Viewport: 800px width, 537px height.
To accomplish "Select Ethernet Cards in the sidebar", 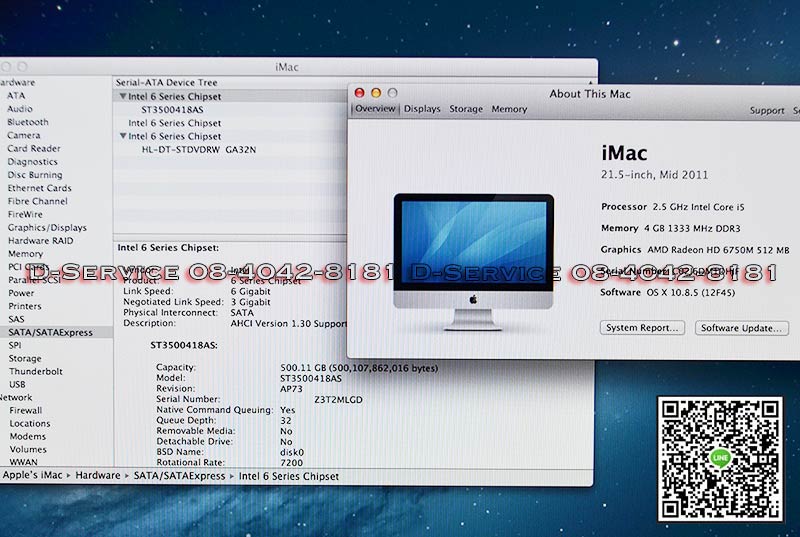I will pos(39,188).
